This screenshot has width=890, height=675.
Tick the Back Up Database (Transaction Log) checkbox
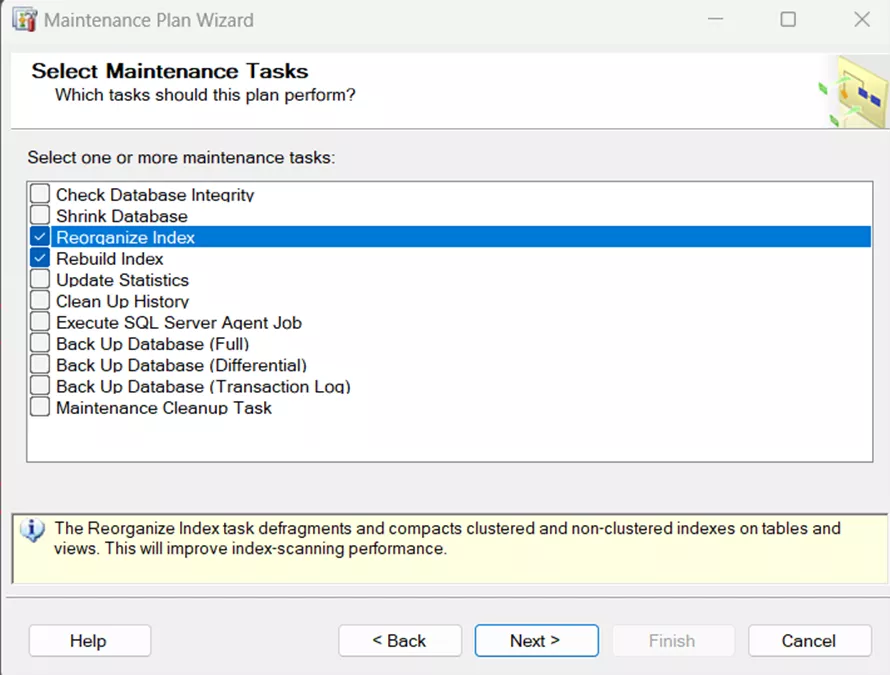pyautogui.click(x=40, y=385)
